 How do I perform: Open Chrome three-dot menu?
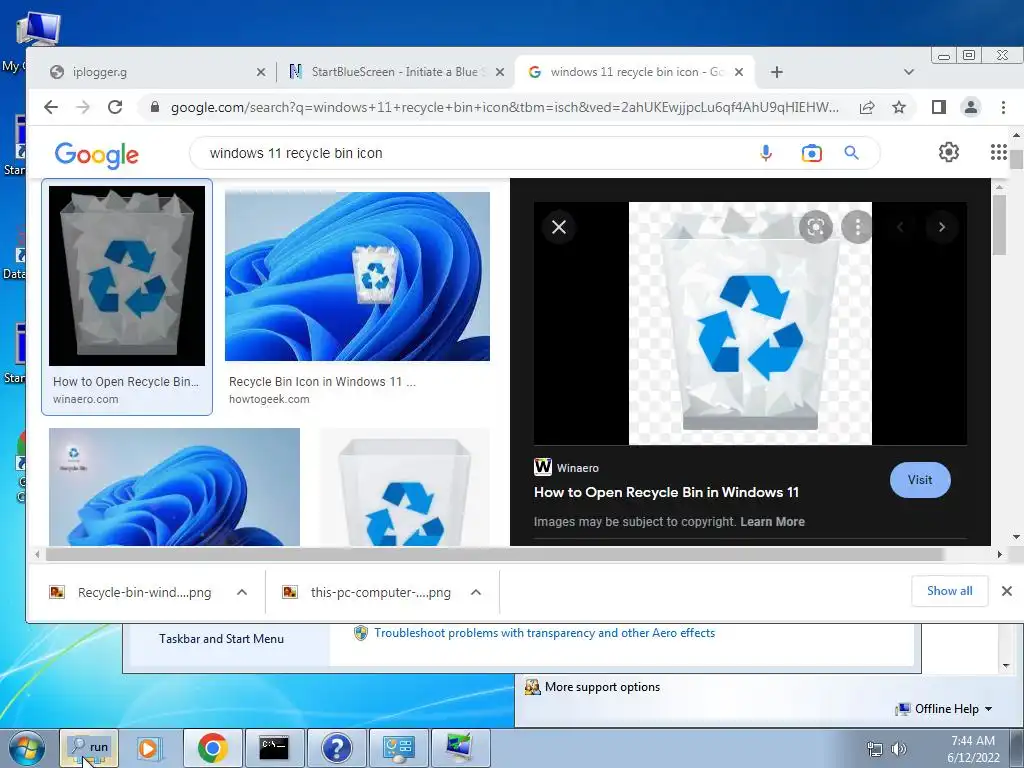(x=1003, y=107)
